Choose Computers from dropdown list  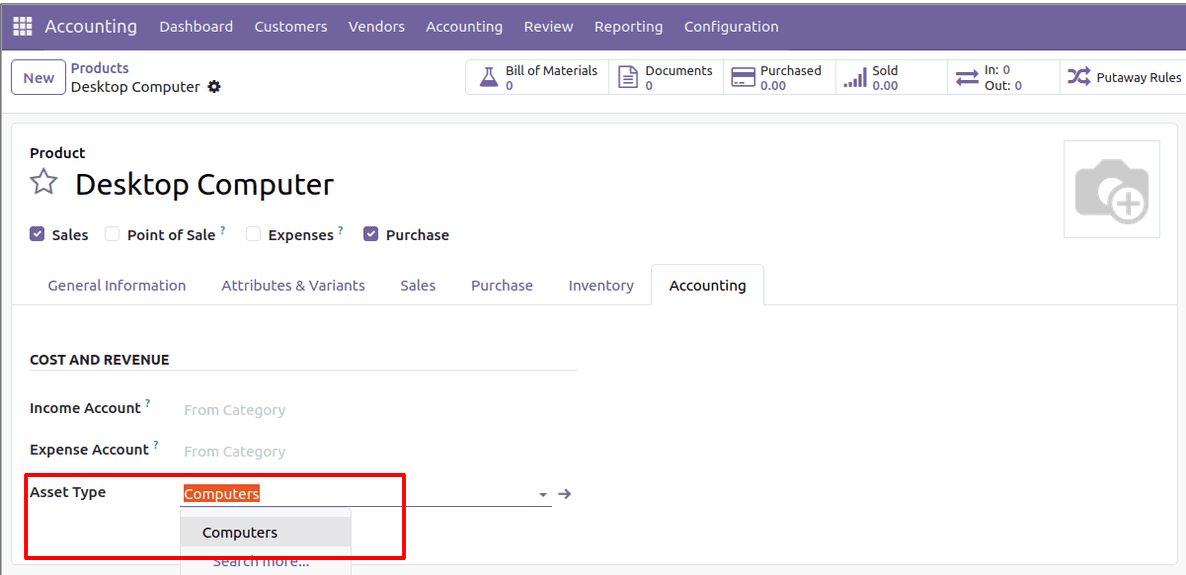[265, 533]
